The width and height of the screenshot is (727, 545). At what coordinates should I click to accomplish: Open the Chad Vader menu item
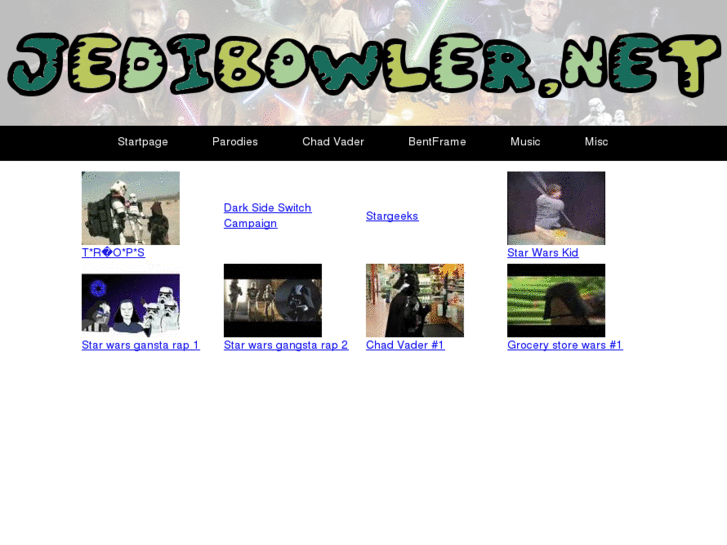tap(333, 142)
